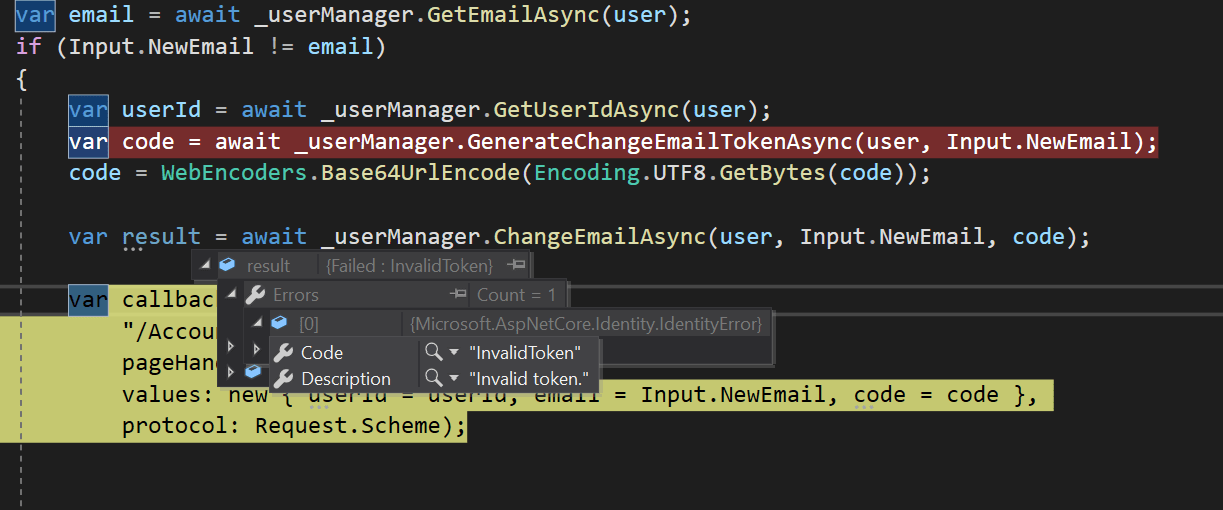
Task: Click the ChangeEmailAsync method call
Action: pyautogui.click(x=601, y=237)
